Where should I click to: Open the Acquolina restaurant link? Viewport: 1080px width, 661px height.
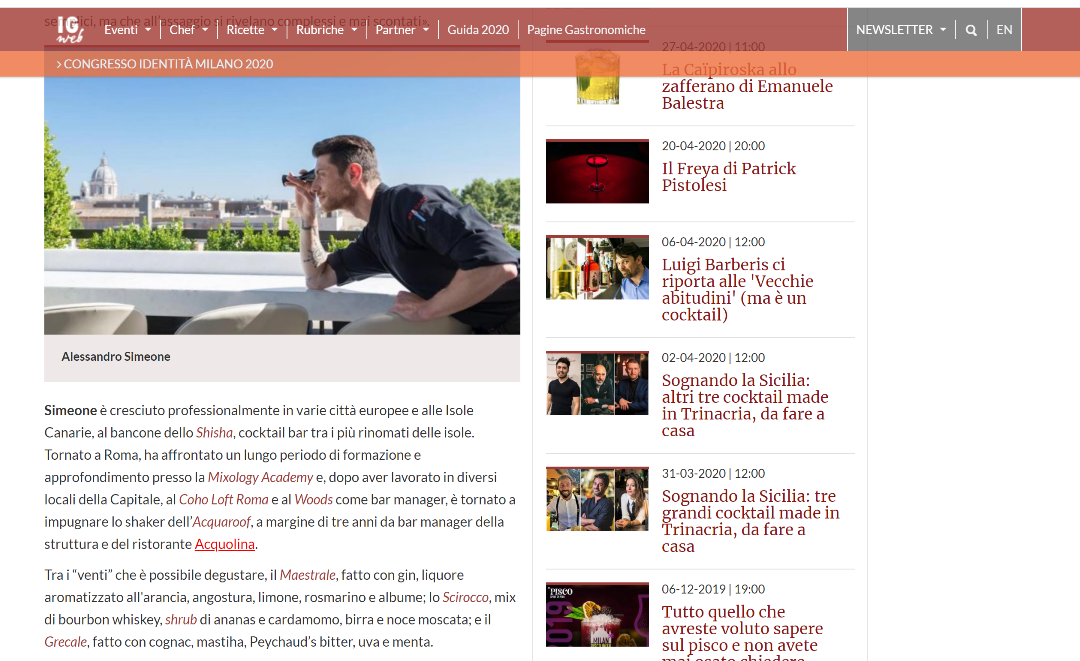224,544
